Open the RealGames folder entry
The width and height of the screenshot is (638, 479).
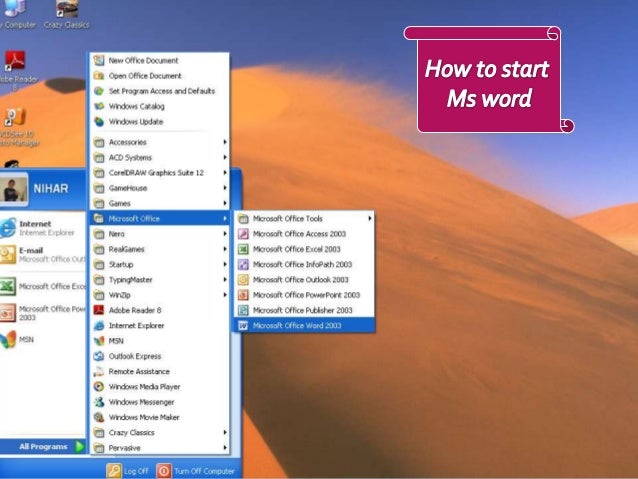tap(160, 249)
